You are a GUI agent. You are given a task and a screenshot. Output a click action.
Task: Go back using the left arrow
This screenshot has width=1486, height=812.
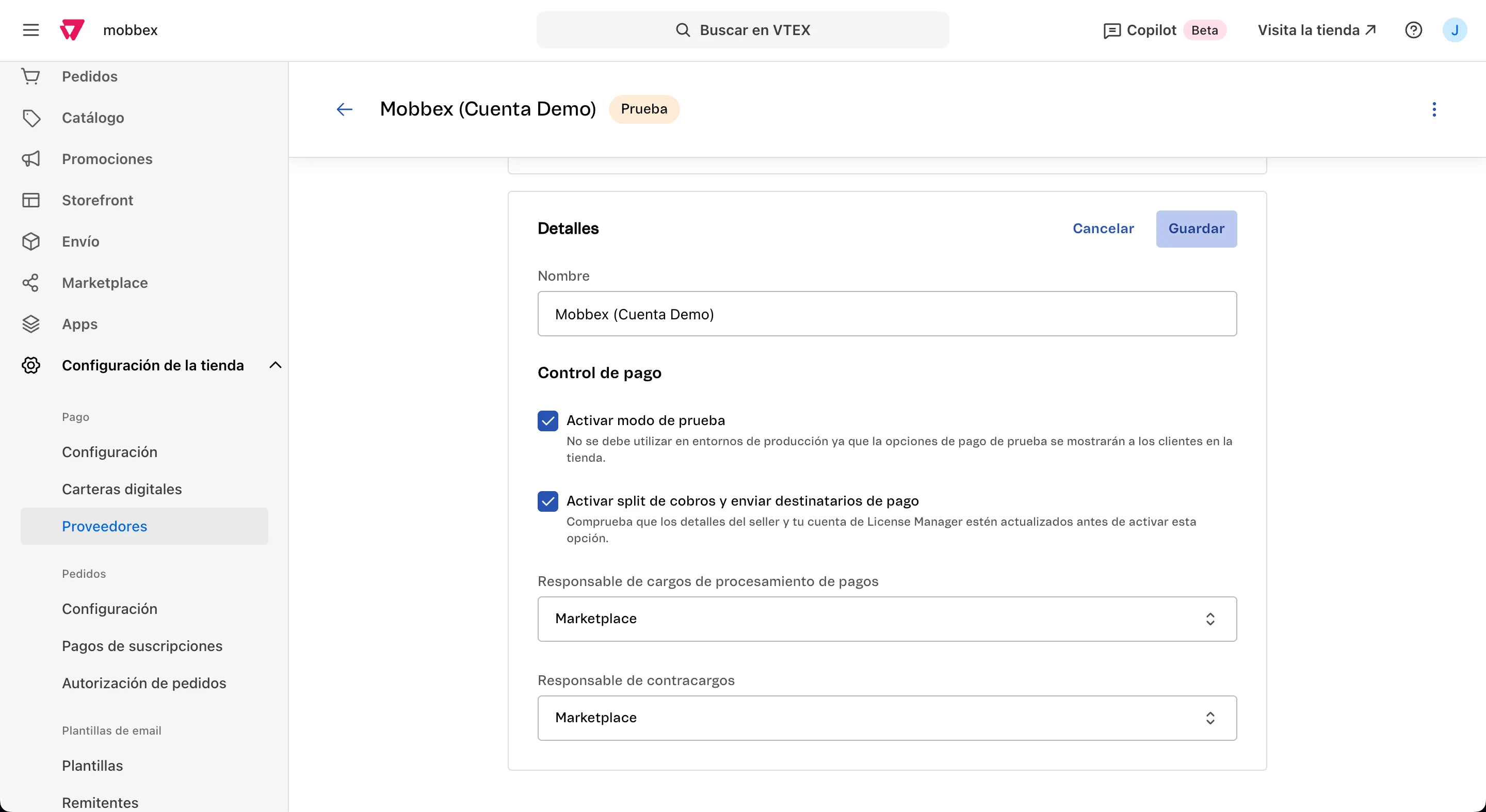pos(344,109)
